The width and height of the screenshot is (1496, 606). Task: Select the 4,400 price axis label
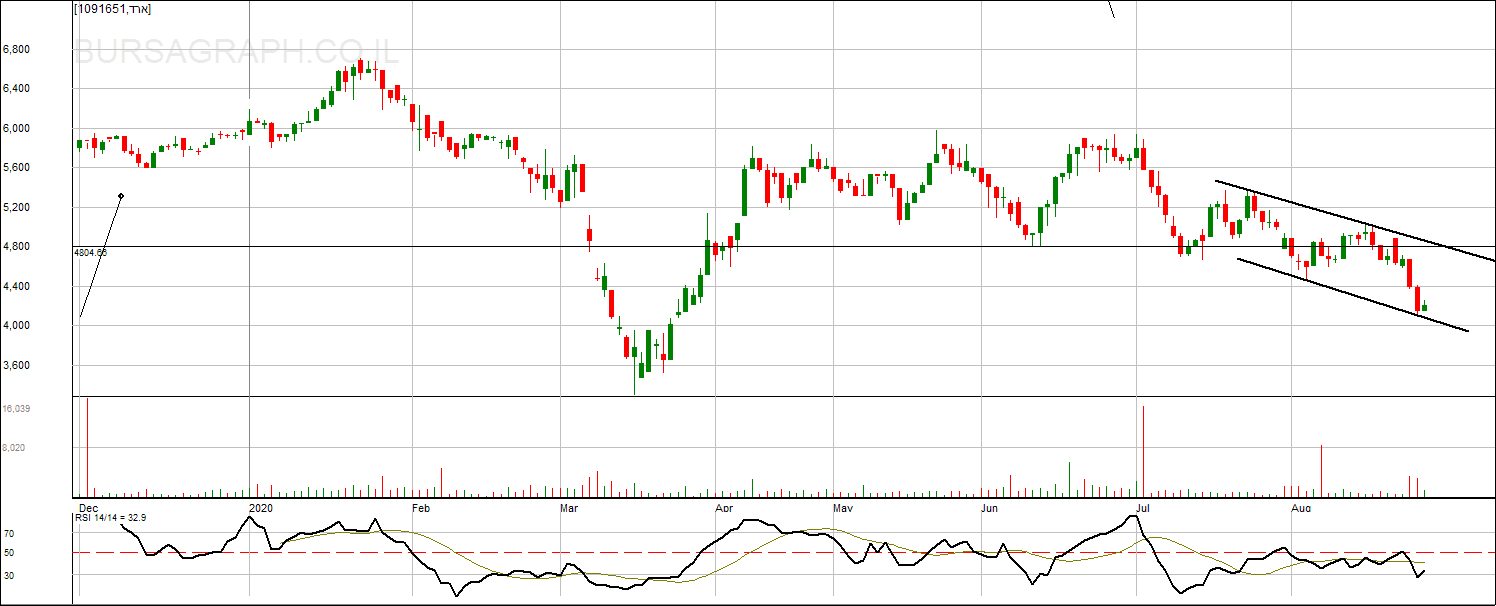coord(16,286)
